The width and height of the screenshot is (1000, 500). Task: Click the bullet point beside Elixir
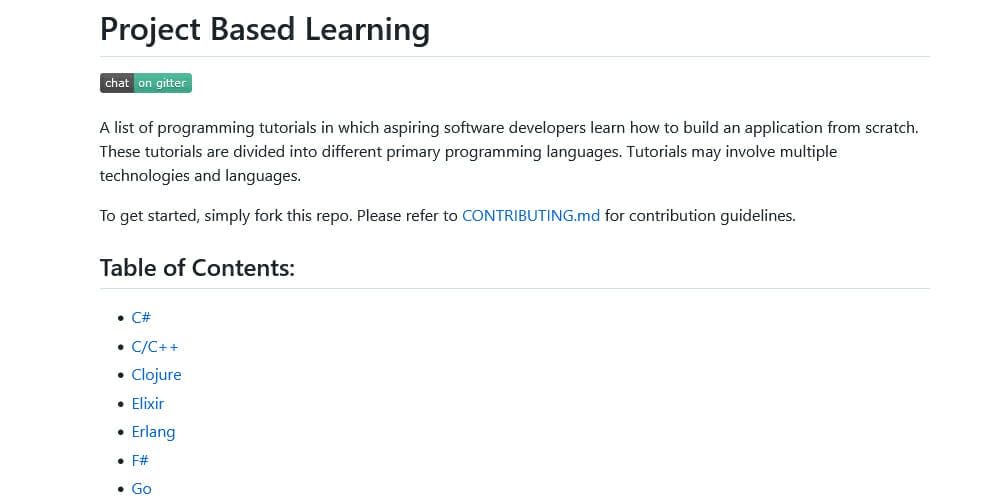coord(121,404)
